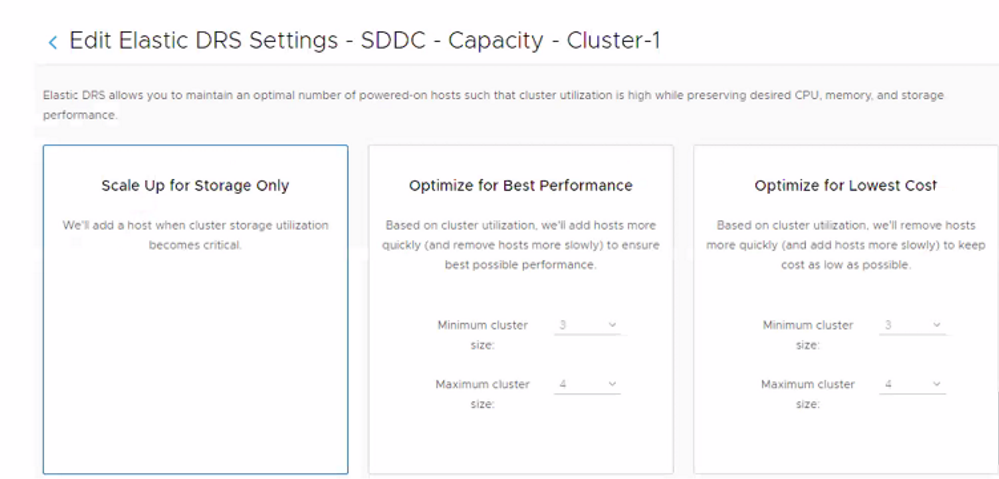Click the chevron arrow on Lowest Cost minimum size
The width and height of the screenshot is (999, 479).
937,325
